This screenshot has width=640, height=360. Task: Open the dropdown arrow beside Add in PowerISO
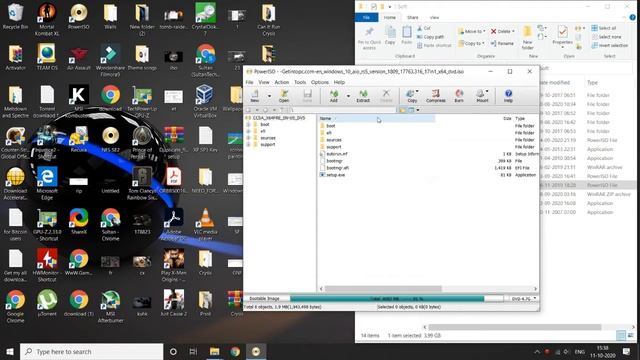point(348,96)
